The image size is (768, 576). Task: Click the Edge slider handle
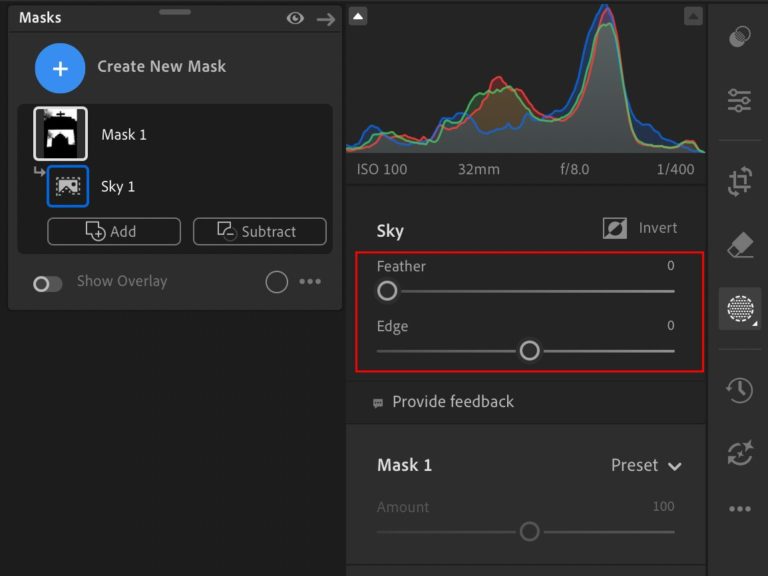(529, 351)
